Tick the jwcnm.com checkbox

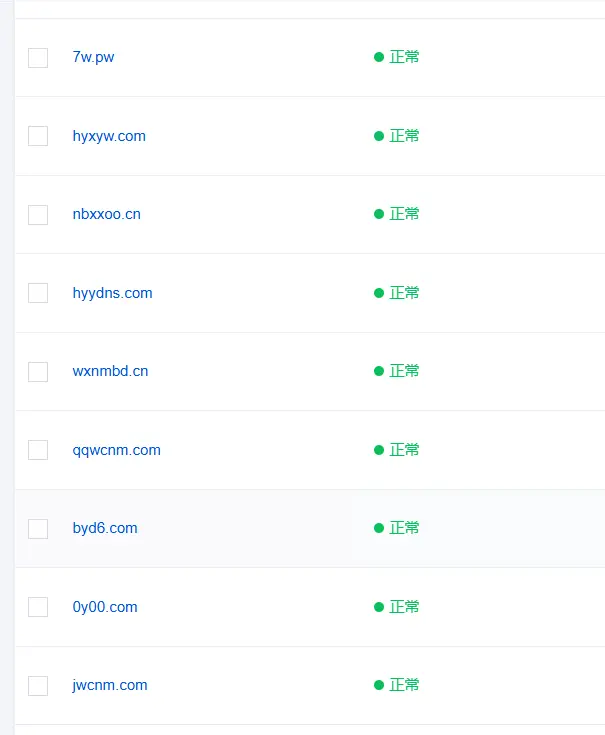pyautogui.click(x=38, y=686)
